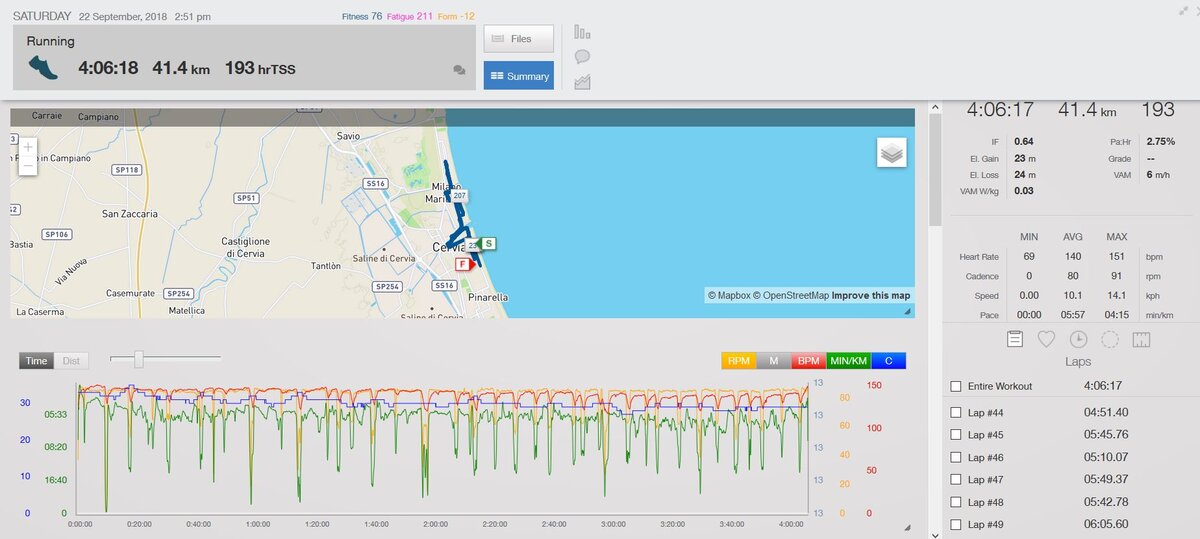Viewport: 1200px width, 539px height.
Task: Click the Running workout title
Action: pyautogui.click(x=51, y=42)
